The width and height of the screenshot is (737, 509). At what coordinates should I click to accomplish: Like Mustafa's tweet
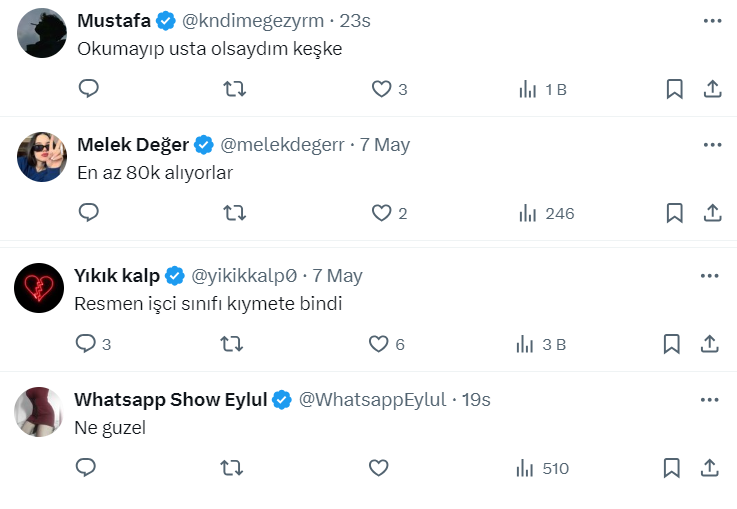(x=381, y=89)
